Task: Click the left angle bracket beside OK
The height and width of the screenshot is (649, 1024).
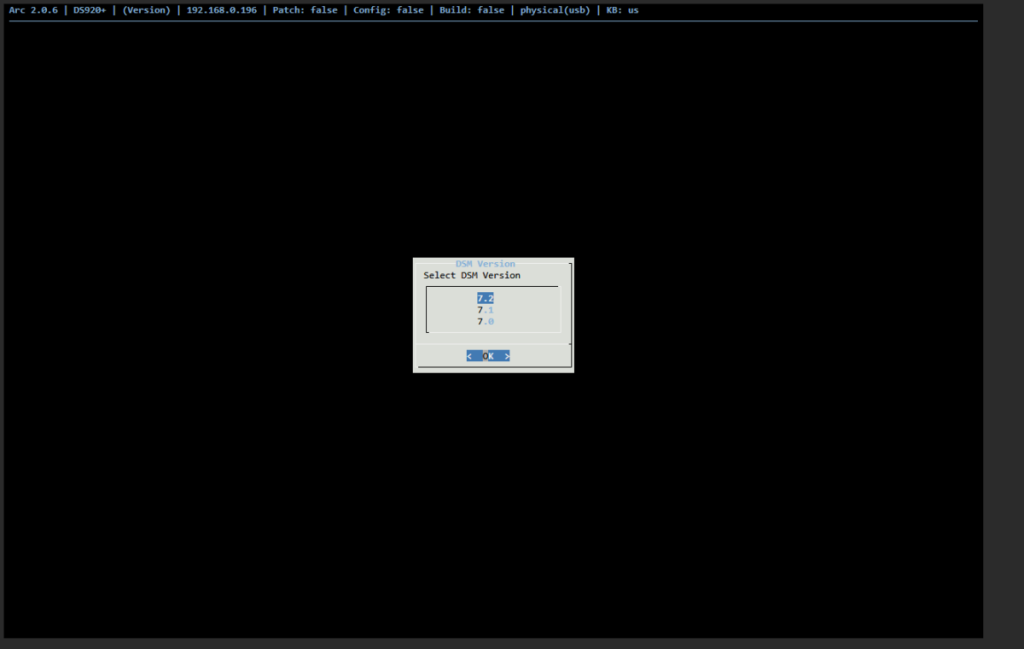Action: [x=469, y=356]
